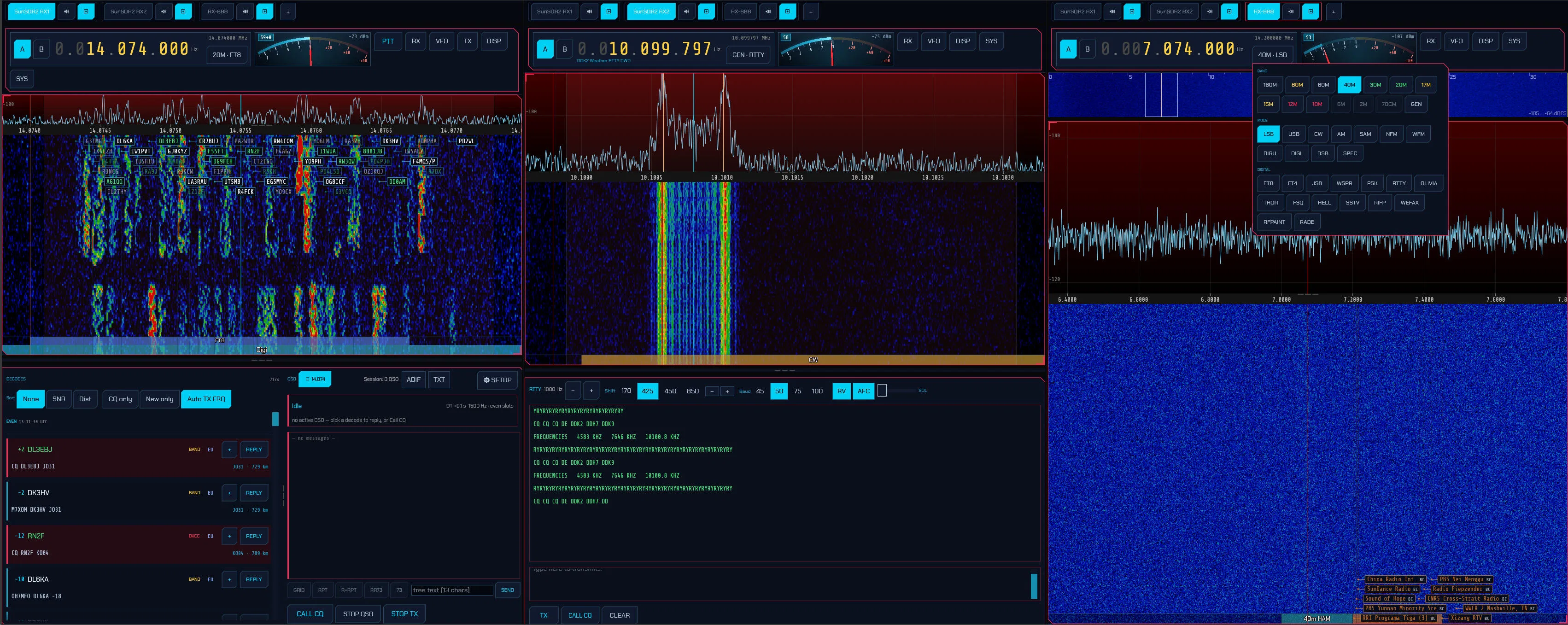Screen dimensions: 1568x625
Task: Toggle audio icon beside RX-888 in 40M panel
Action: [x=1291, y=12]
